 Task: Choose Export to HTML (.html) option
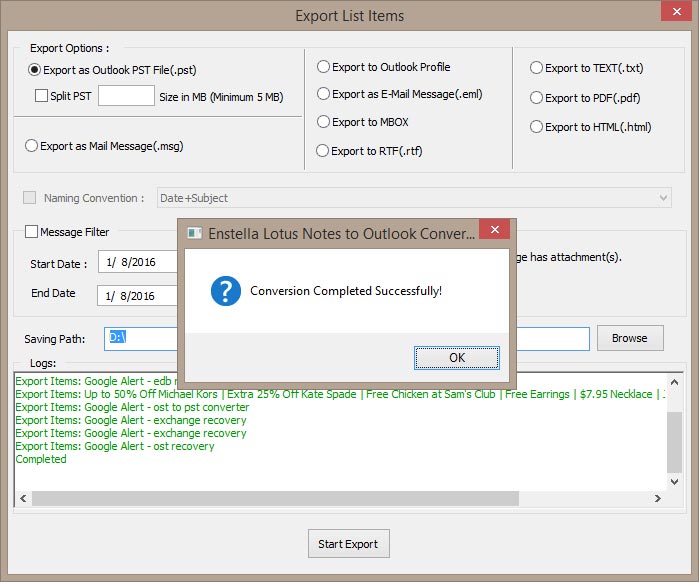tap(537, 127)
